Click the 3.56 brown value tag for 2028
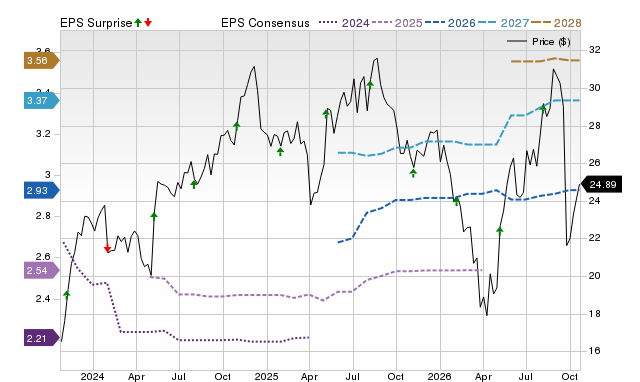Screen dimensions: 640x382 (42, 61)
